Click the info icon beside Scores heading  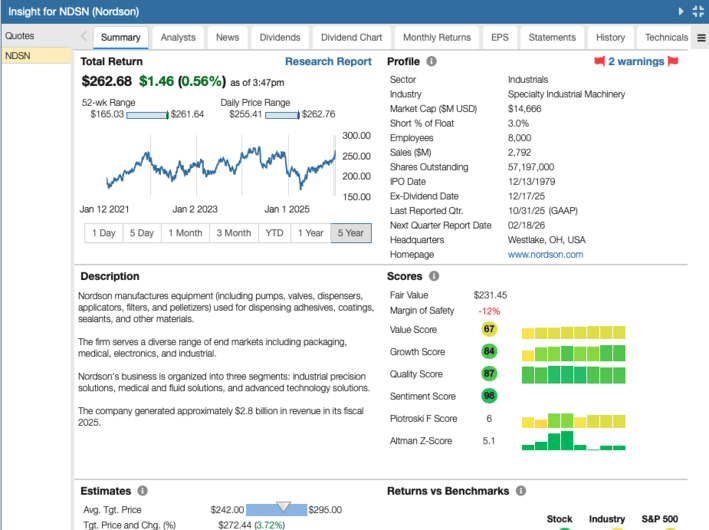[x=434, y=276]
